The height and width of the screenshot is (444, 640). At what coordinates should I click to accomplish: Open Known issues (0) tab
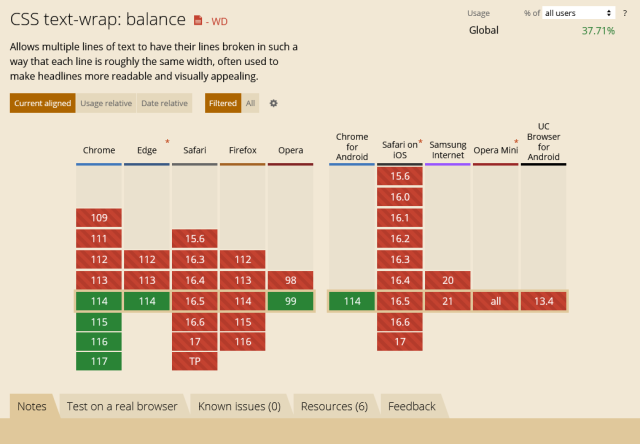point(239,406)
